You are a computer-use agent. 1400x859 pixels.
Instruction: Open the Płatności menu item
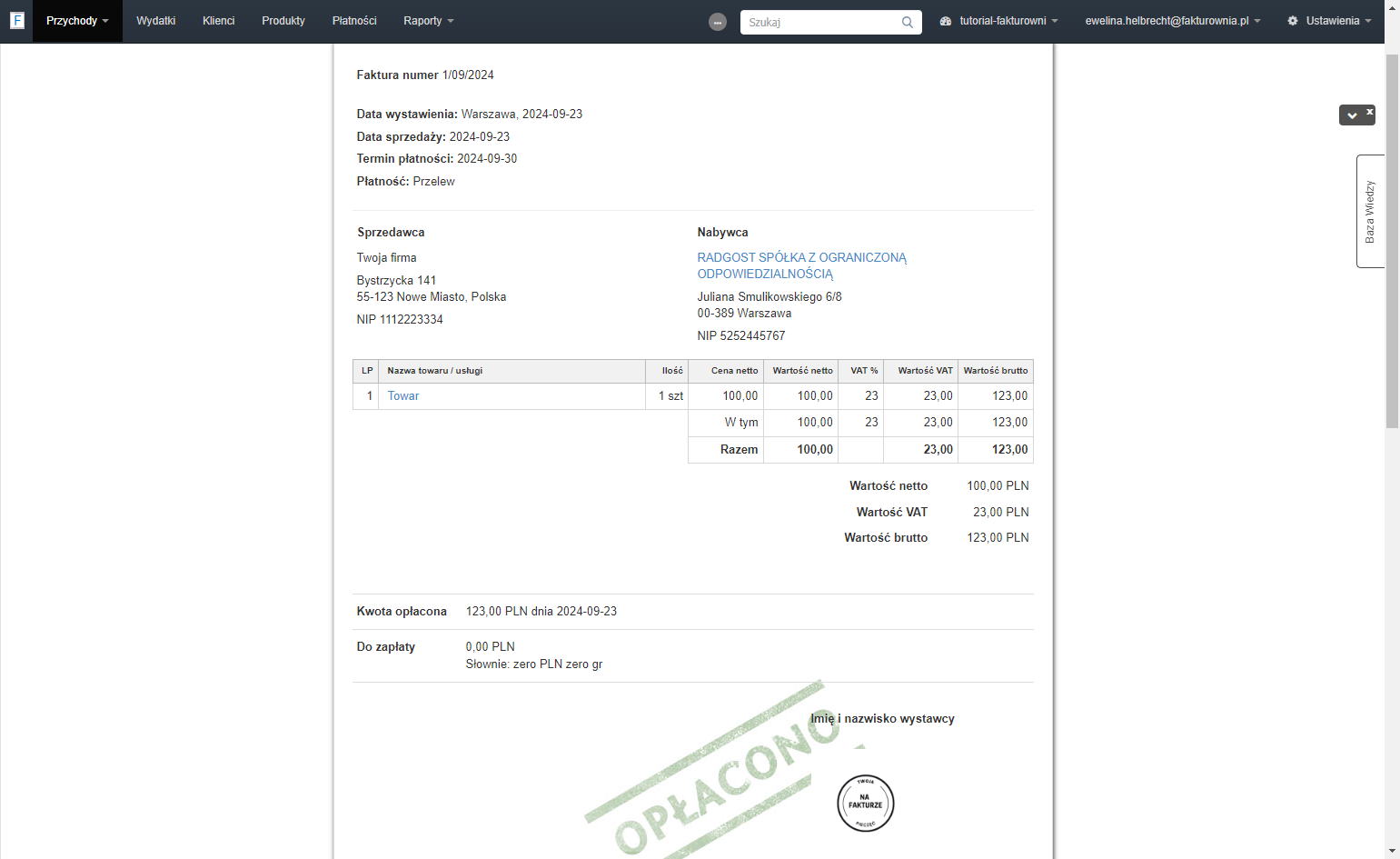point(354,21)
